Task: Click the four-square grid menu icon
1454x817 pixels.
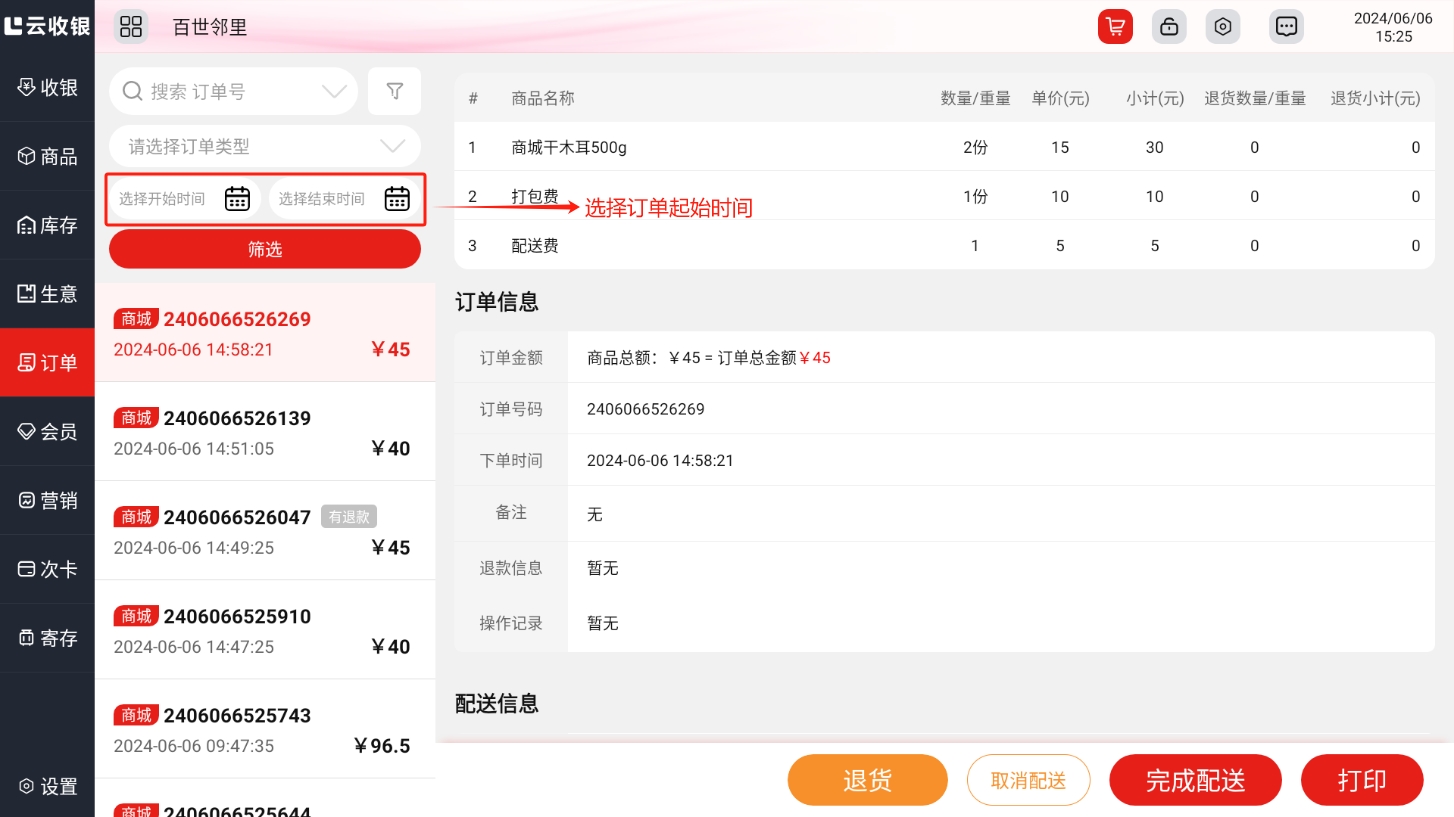Action: 131,27
